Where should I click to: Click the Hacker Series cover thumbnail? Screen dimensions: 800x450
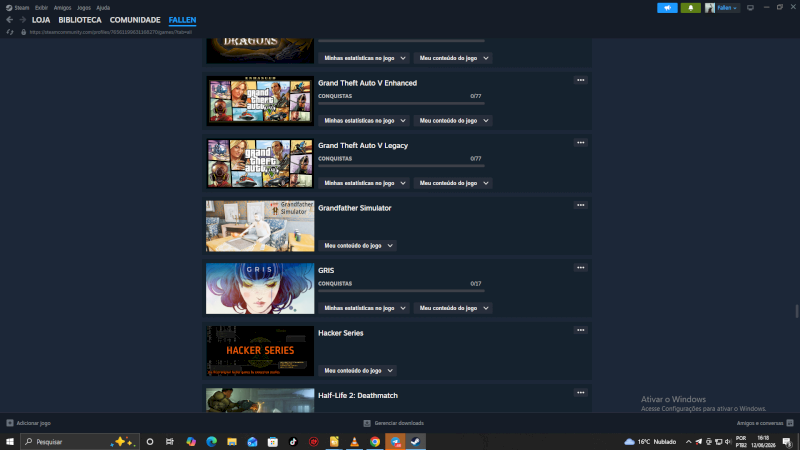[260, 351]
